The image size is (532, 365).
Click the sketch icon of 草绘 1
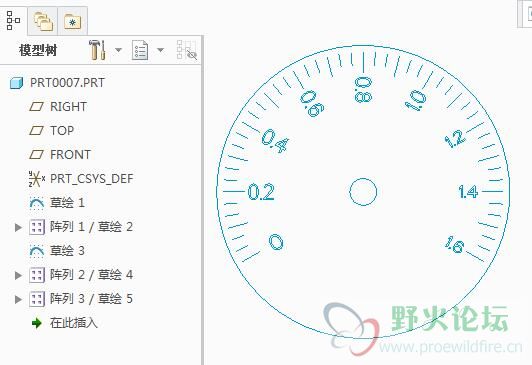pyautogui.click(x=37, y=203)
